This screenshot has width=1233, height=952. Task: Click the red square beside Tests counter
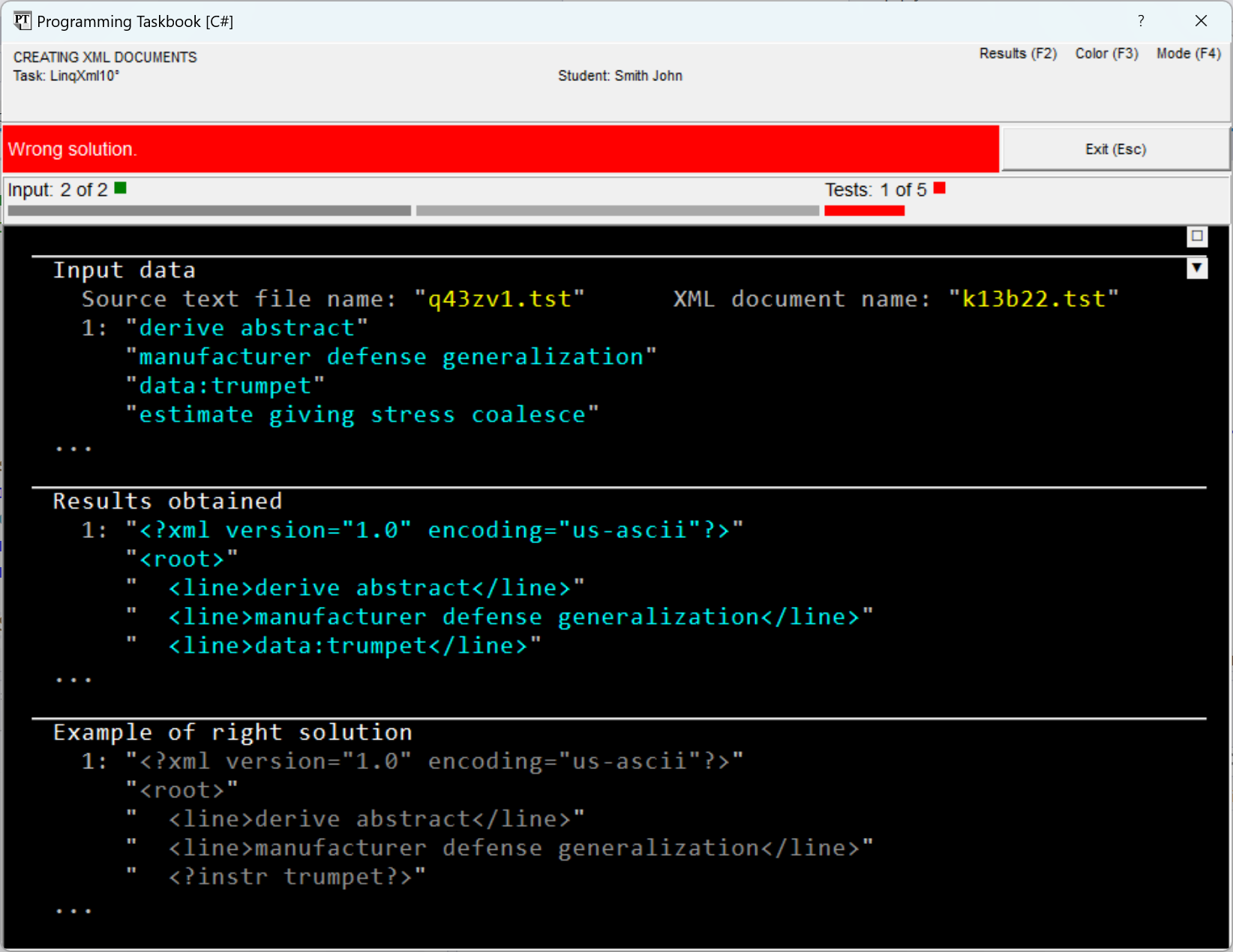(939, 188)
